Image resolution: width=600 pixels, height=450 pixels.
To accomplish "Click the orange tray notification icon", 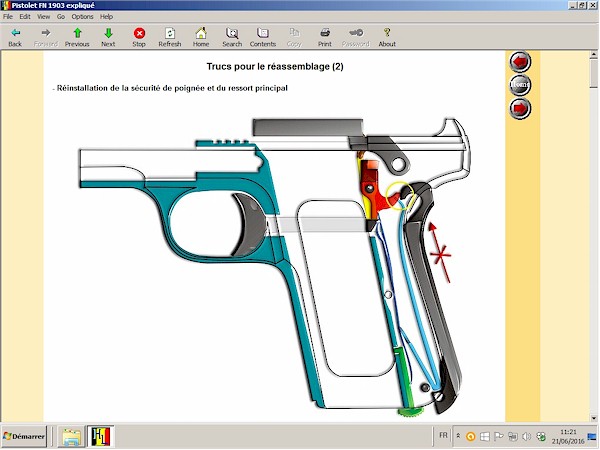I will tap(471, 436).
